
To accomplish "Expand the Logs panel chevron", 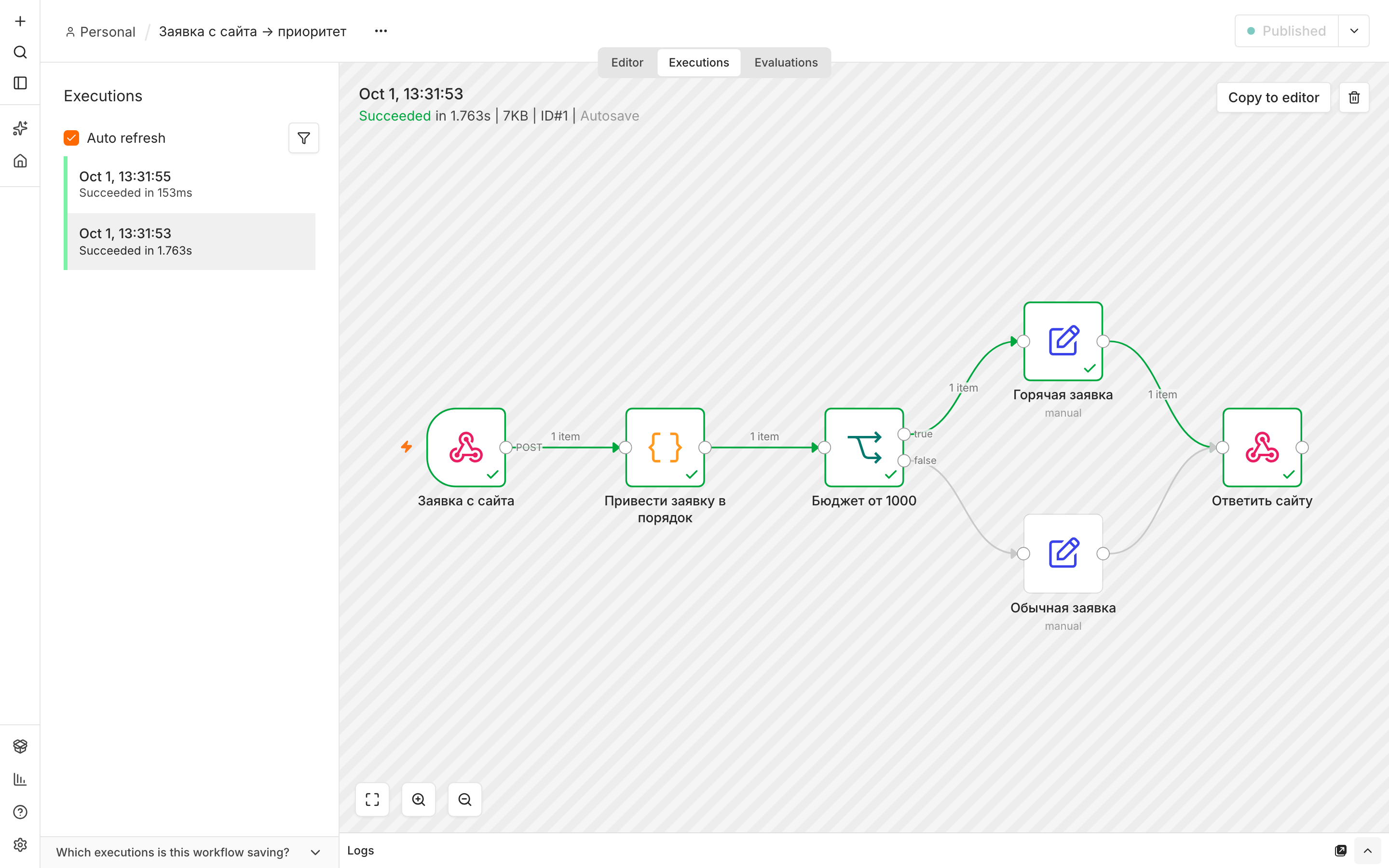I will coord(1368,850).
